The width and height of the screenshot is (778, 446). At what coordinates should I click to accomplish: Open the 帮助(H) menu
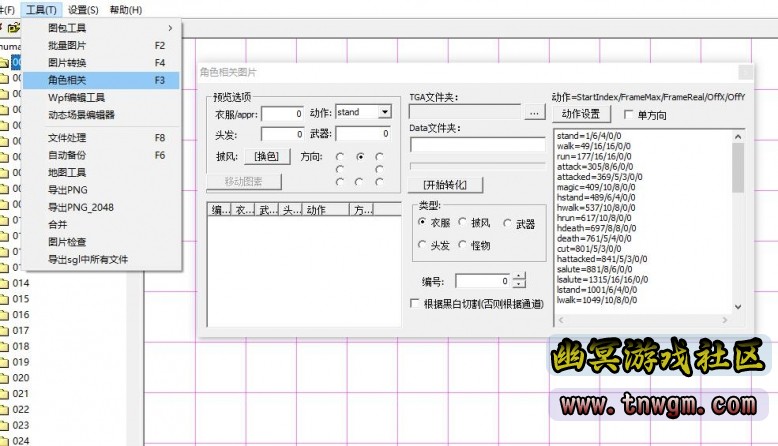coord(126,9)
